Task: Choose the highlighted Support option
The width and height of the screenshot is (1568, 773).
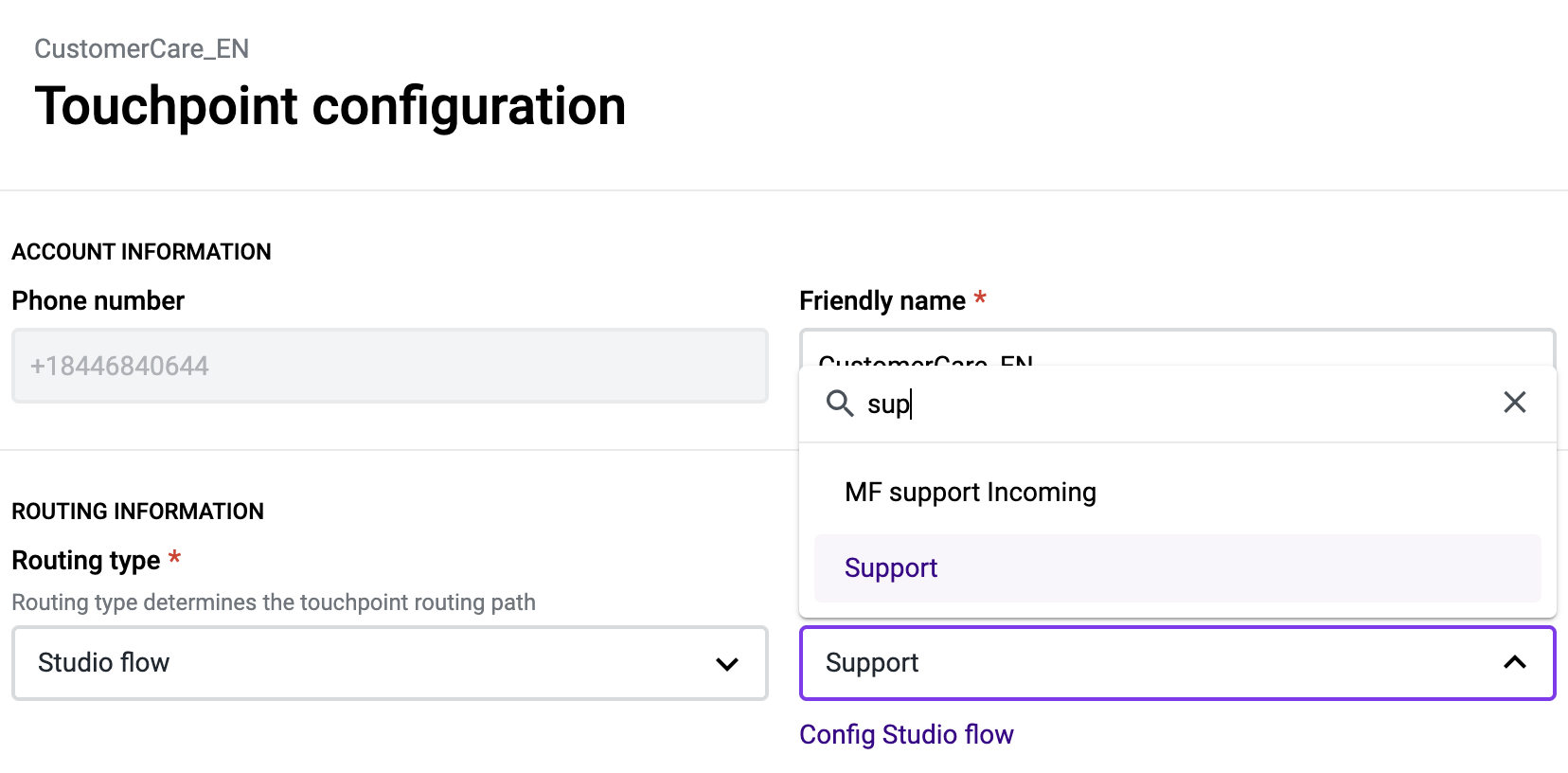Action: coord(1178,568)
